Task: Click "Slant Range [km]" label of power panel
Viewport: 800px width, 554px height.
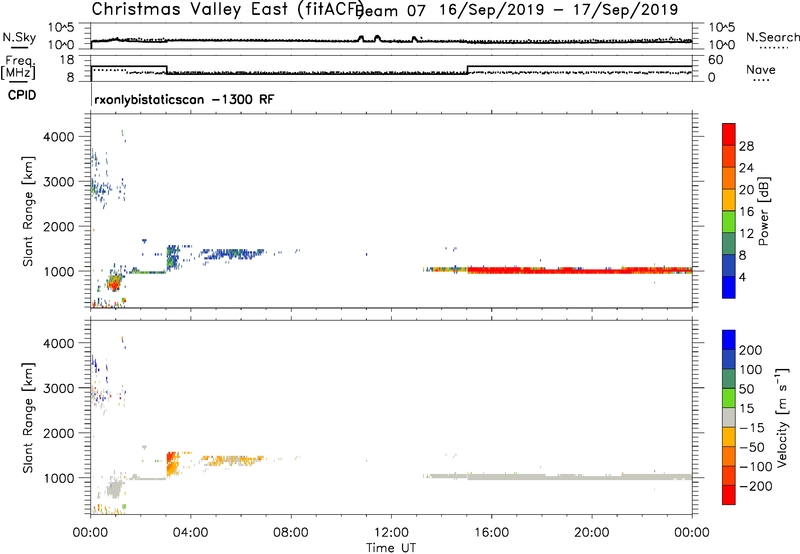Action: coord(28,211)
